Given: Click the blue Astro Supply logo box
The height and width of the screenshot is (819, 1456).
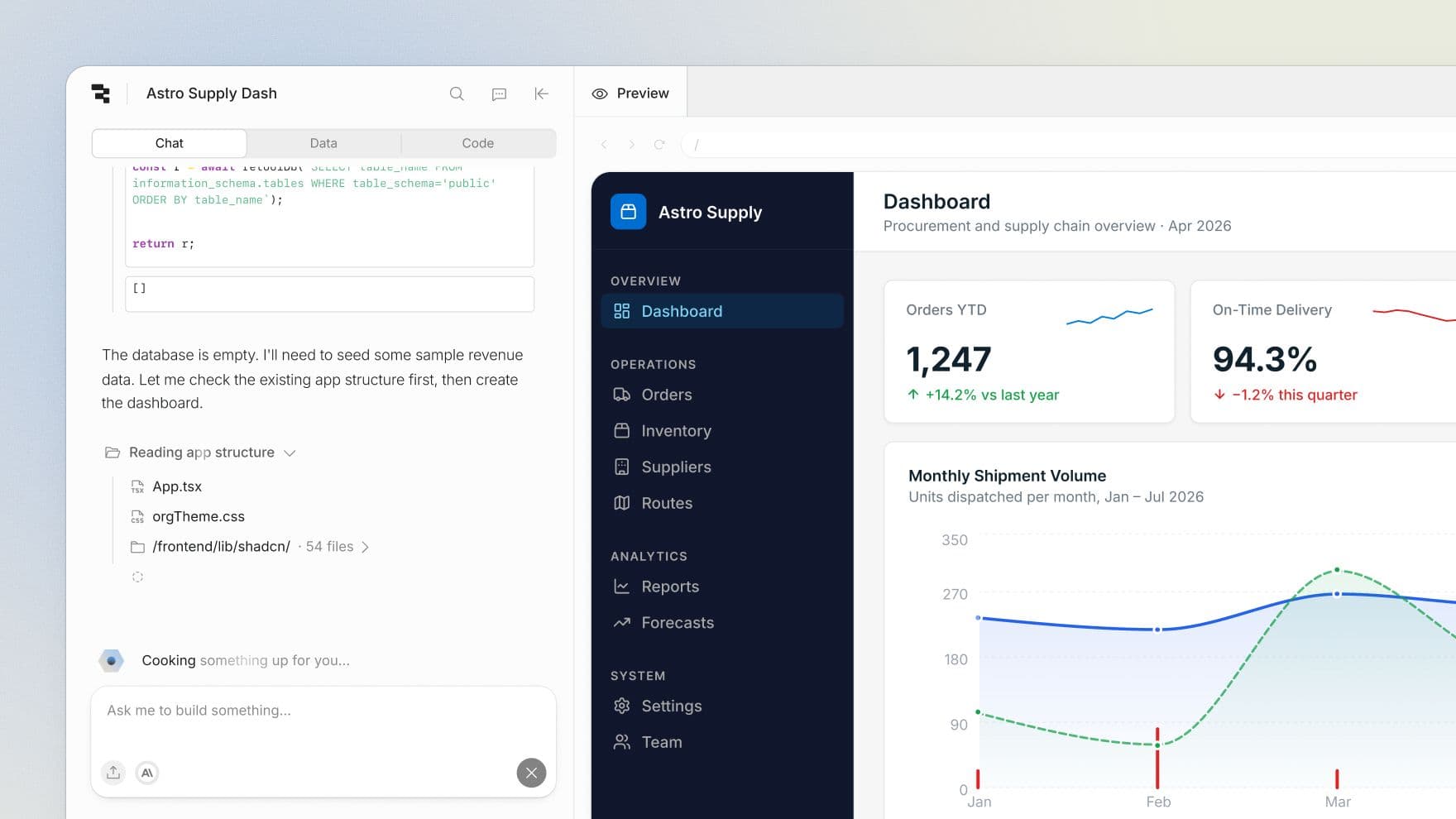Looking at the screenshot, I should [628, 212].
